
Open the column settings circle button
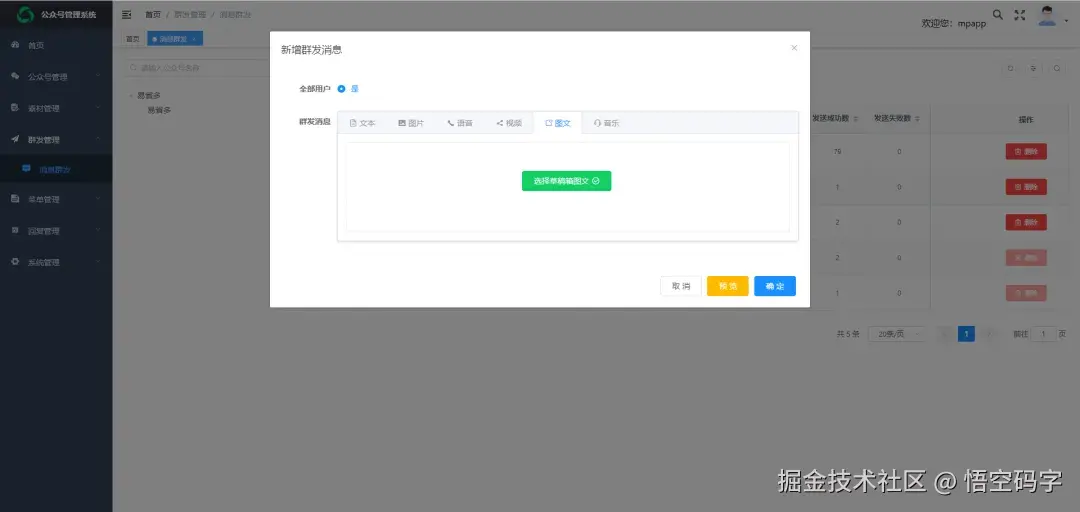1033,68
